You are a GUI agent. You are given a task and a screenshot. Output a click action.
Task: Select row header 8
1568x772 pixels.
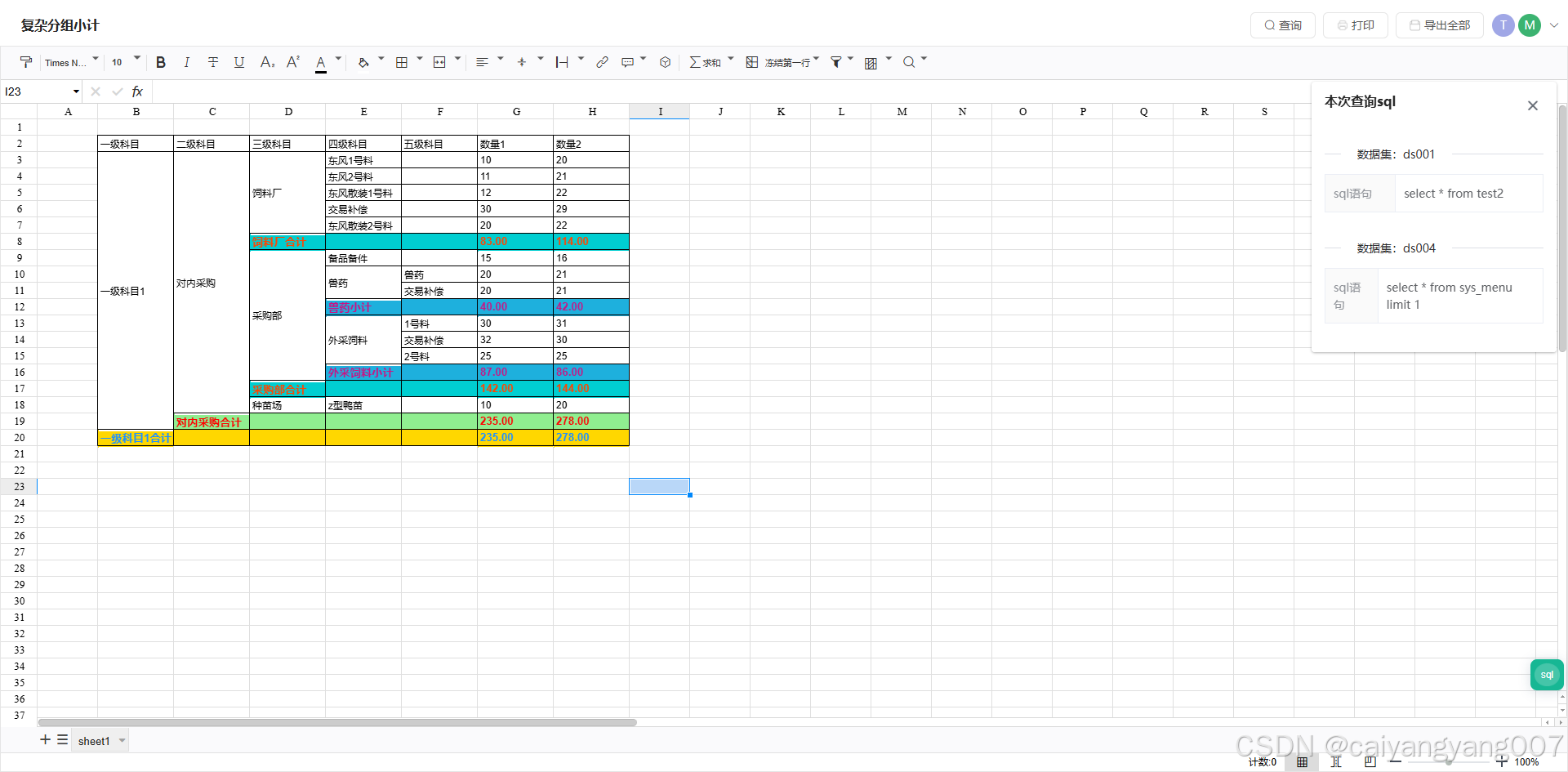(x=19, y=242)
